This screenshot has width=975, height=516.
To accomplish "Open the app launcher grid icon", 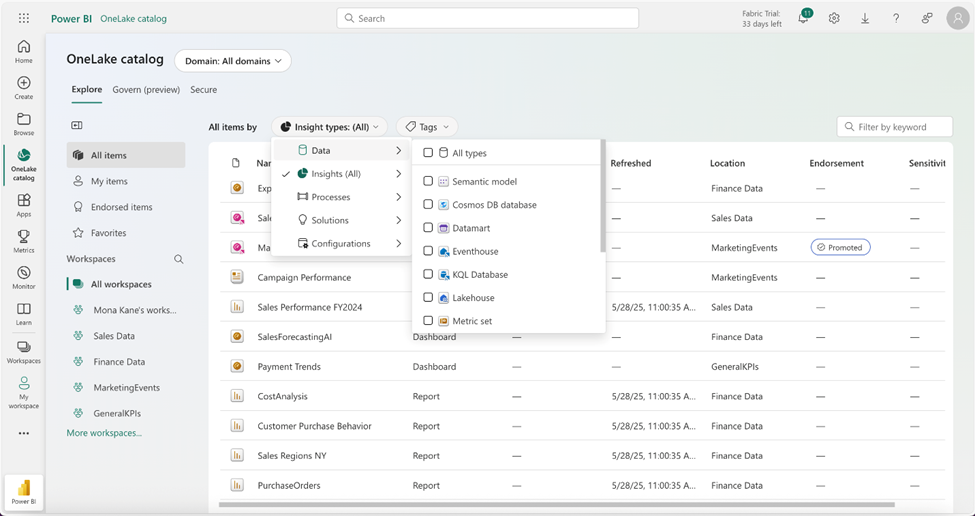I will [x=24, y=18].
